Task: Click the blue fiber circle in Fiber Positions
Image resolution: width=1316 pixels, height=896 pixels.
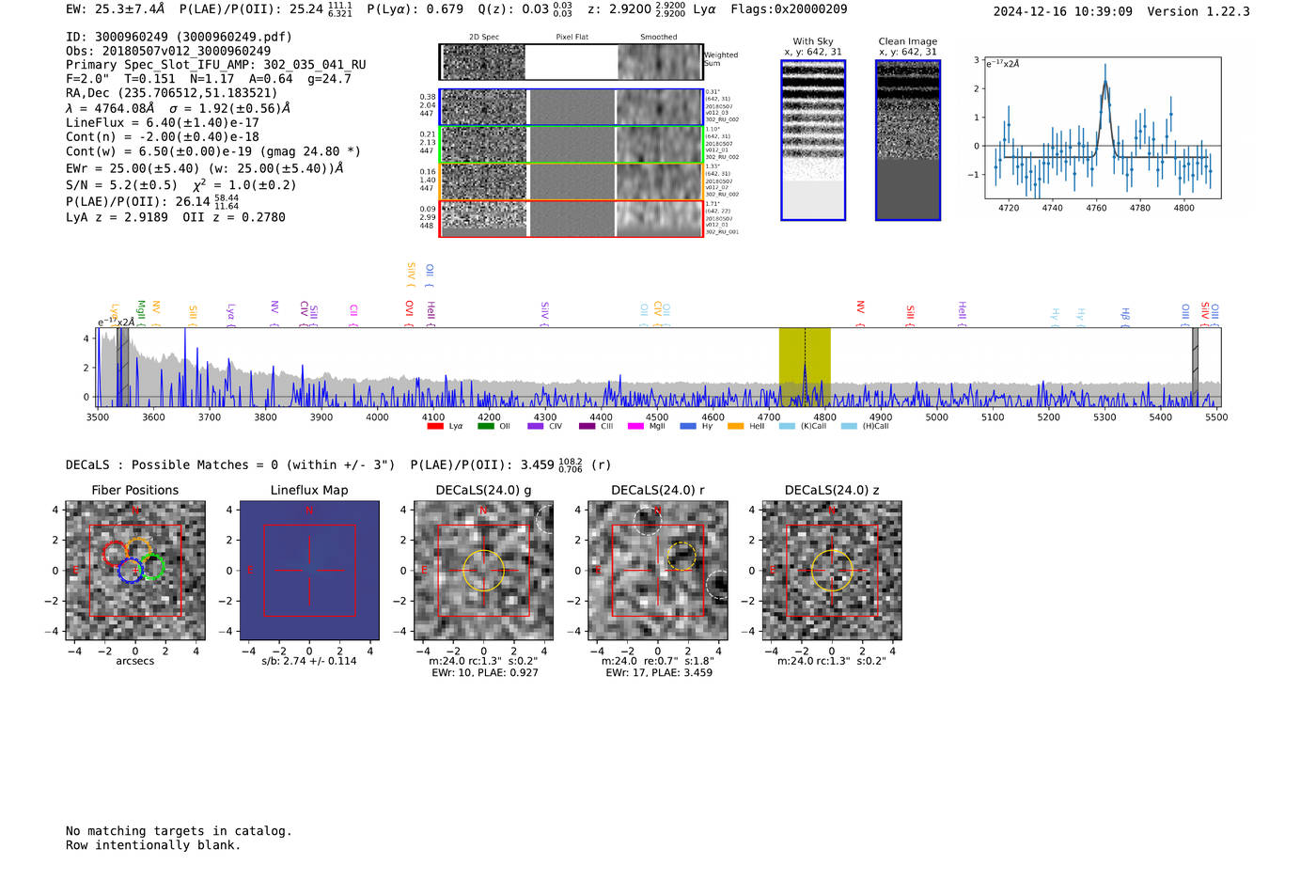Action: [x=131, y=570]
